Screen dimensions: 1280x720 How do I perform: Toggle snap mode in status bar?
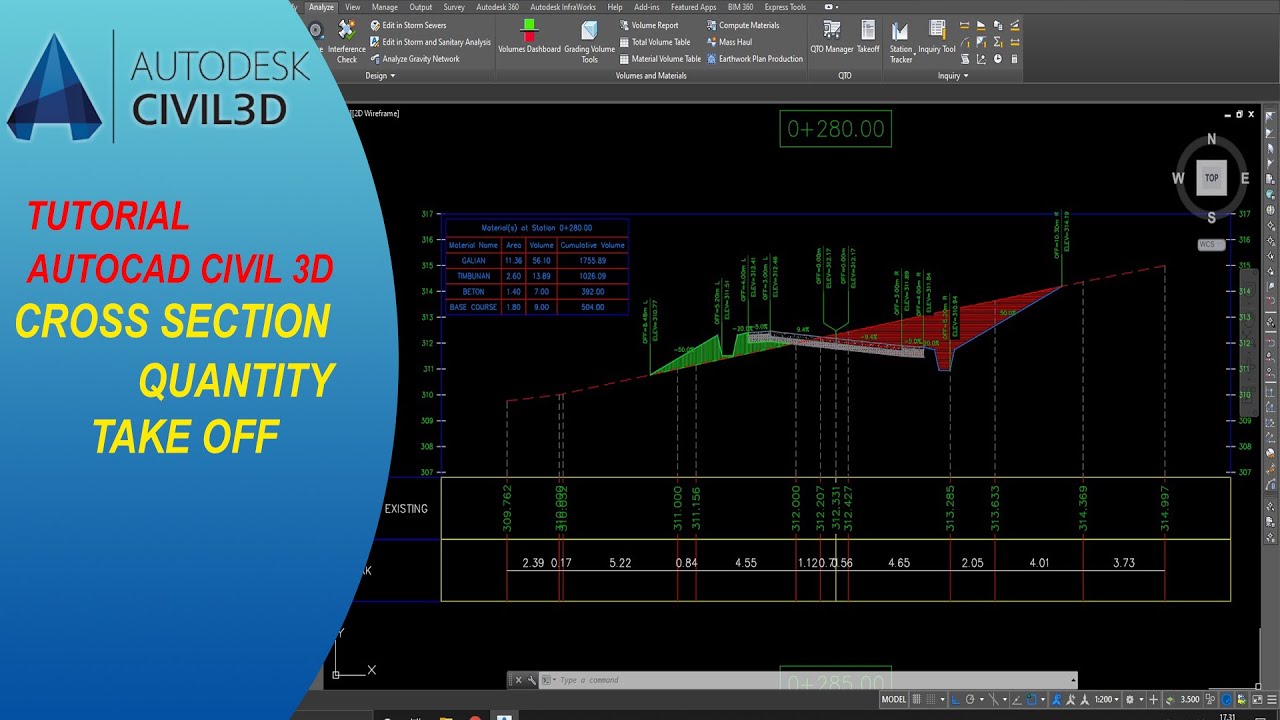[931, 700]
